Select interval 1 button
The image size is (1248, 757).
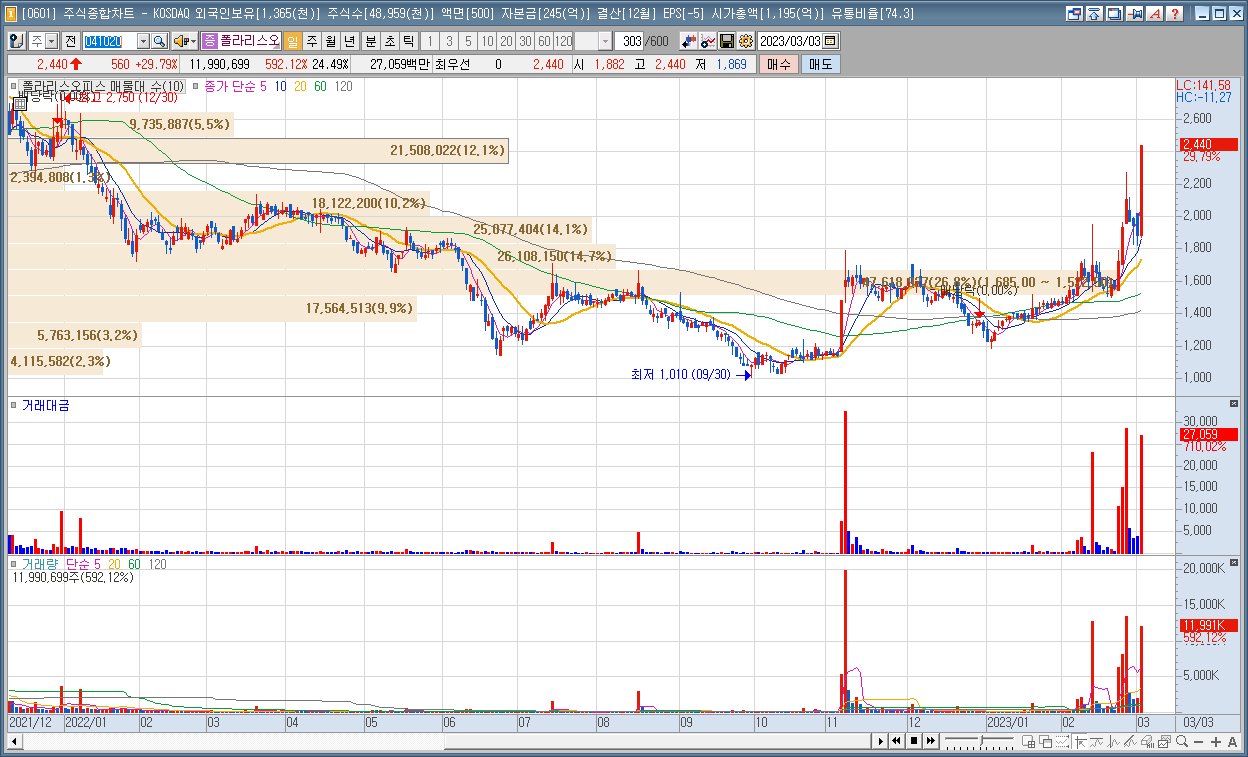click(430, 41)
